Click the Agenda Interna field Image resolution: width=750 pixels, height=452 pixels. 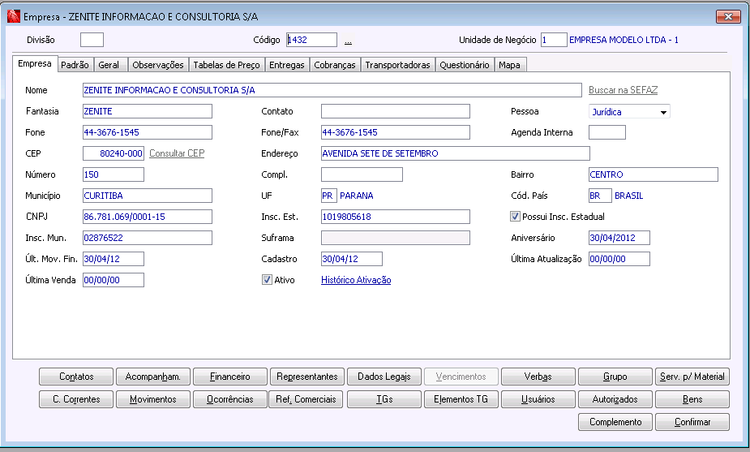pos(607,132)
